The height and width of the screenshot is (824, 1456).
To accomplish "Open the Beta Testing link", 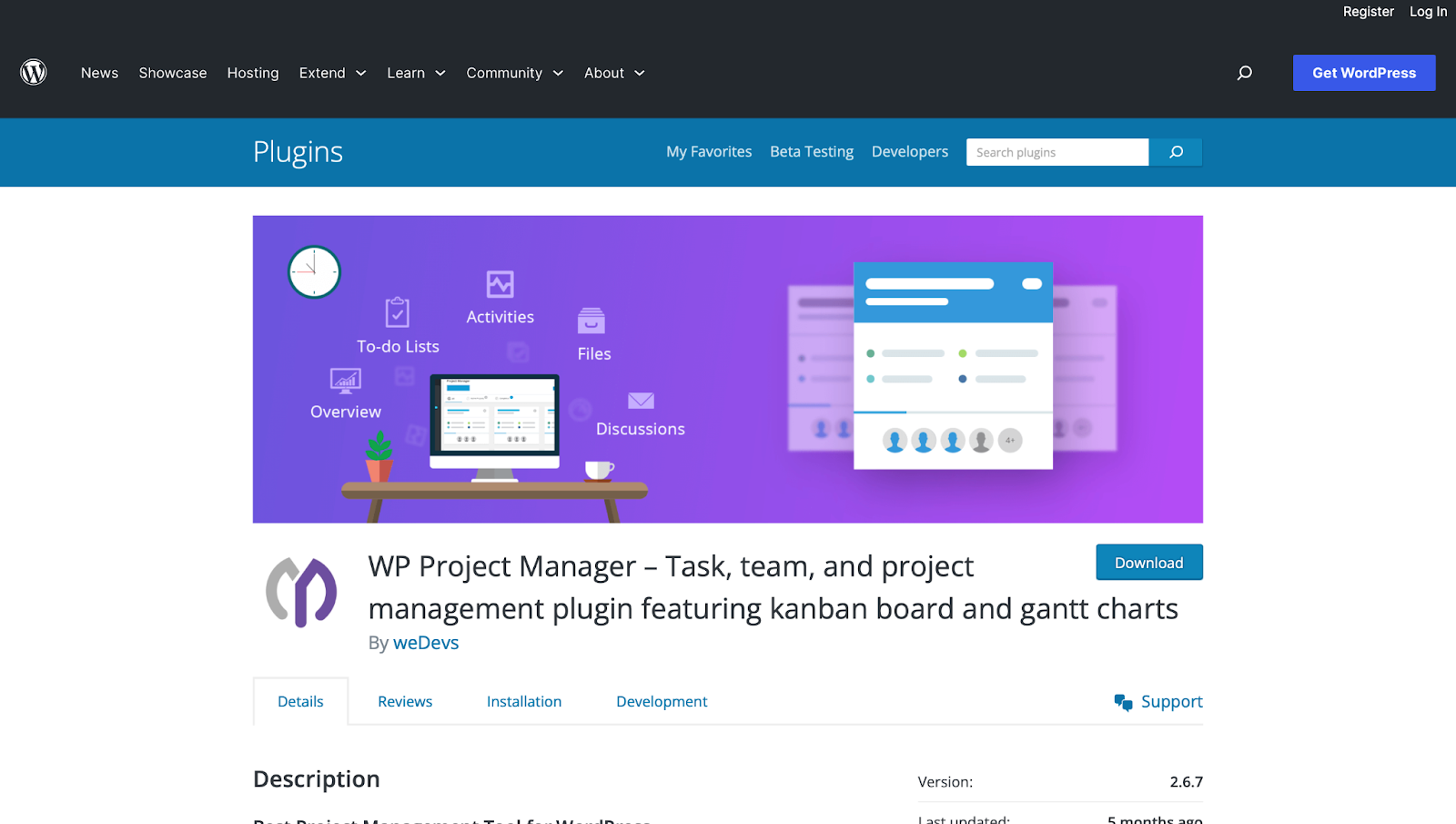I will coord(812,152).
